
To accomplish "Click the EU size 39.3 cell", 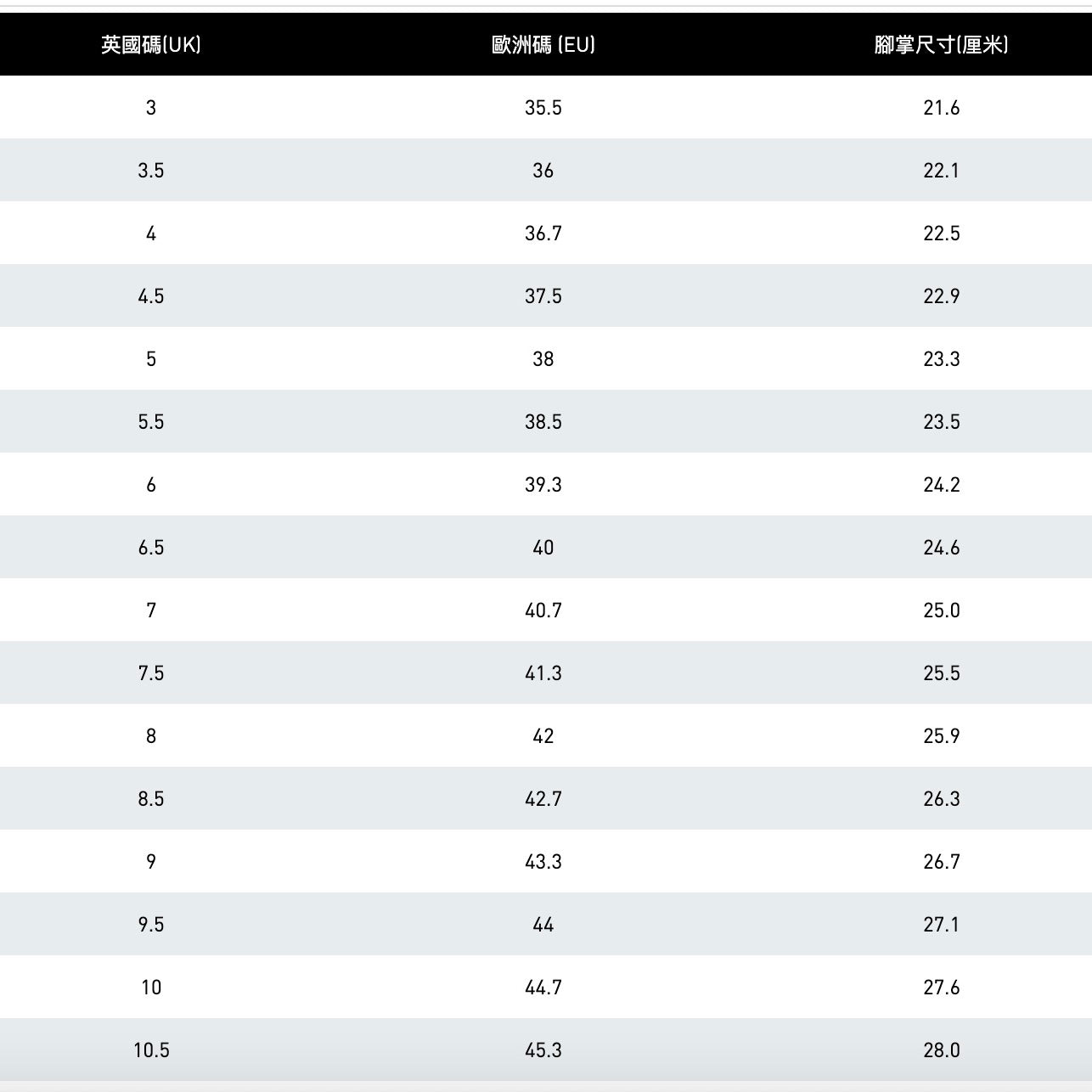I will coord(543,485).
